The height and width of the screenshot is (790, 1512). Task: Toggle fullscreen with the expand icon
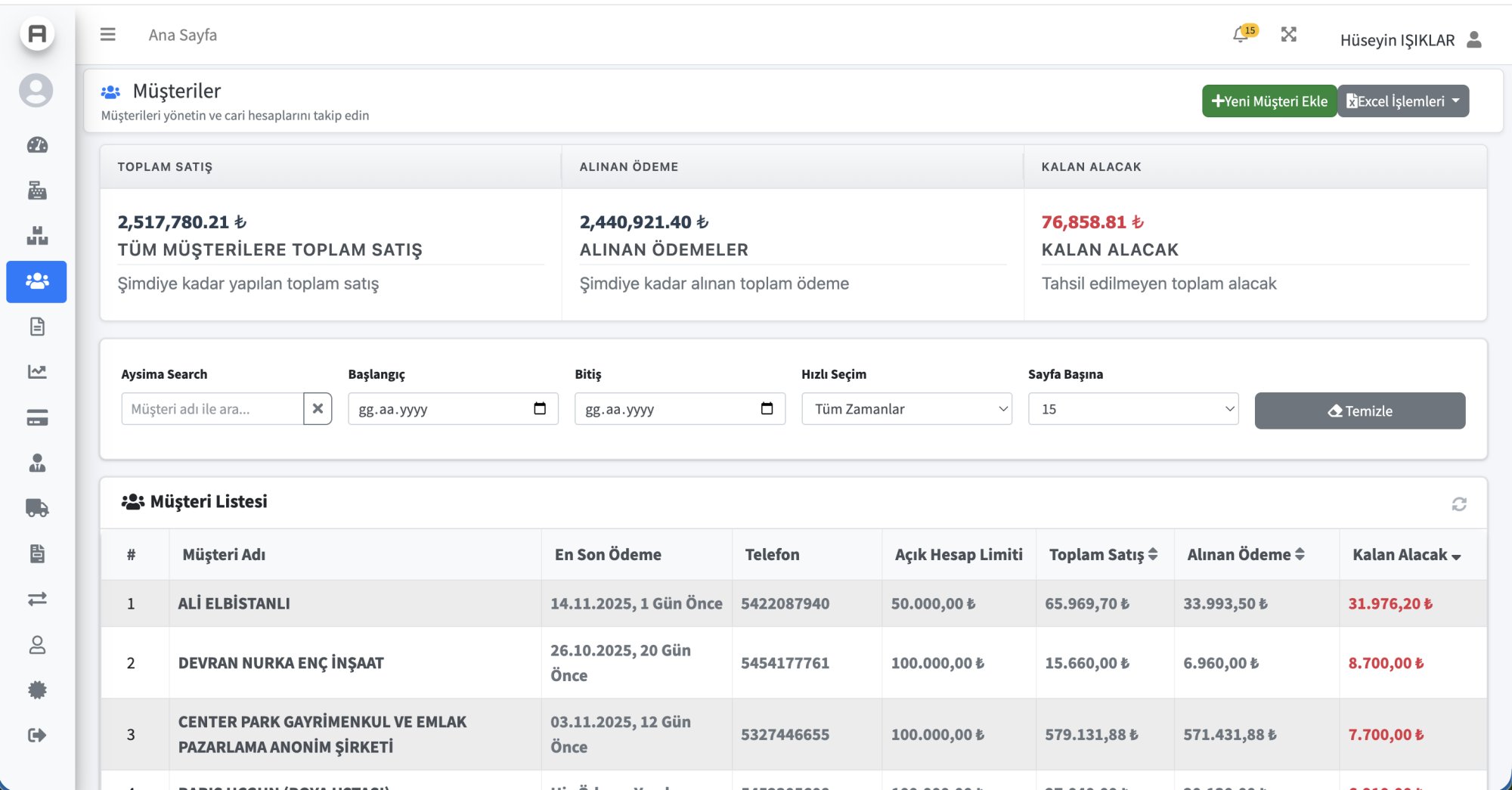1289,35
